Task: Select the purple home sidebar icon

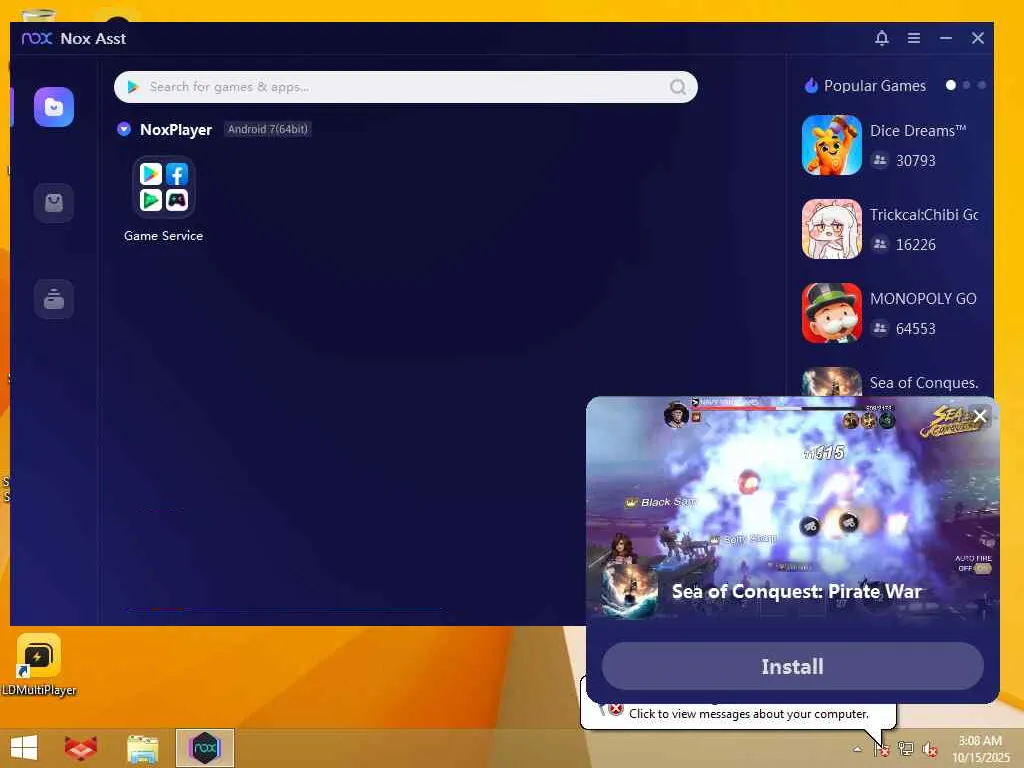Action: [x=54, y=107]
